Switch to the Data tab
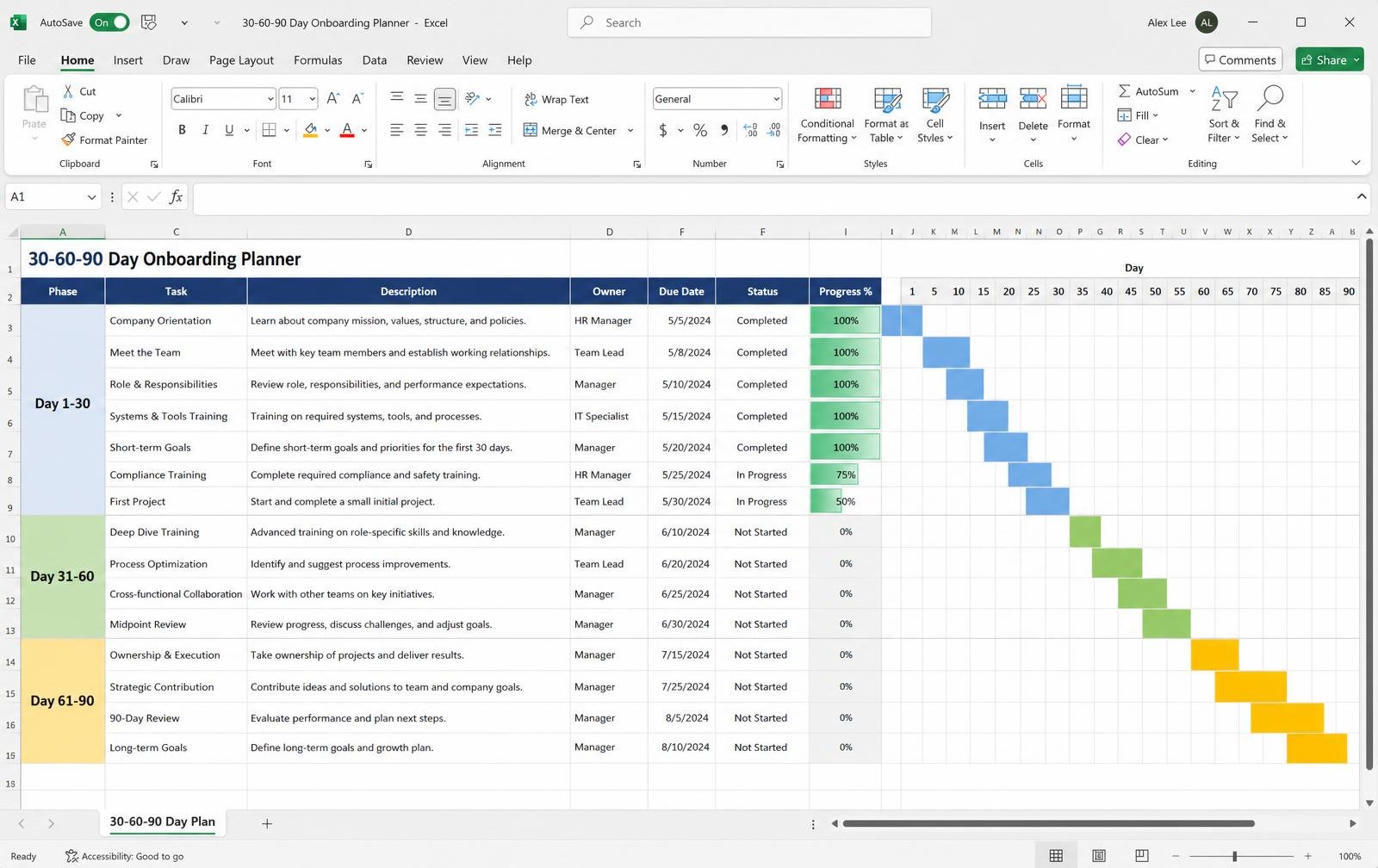 (x=374, y=60)
